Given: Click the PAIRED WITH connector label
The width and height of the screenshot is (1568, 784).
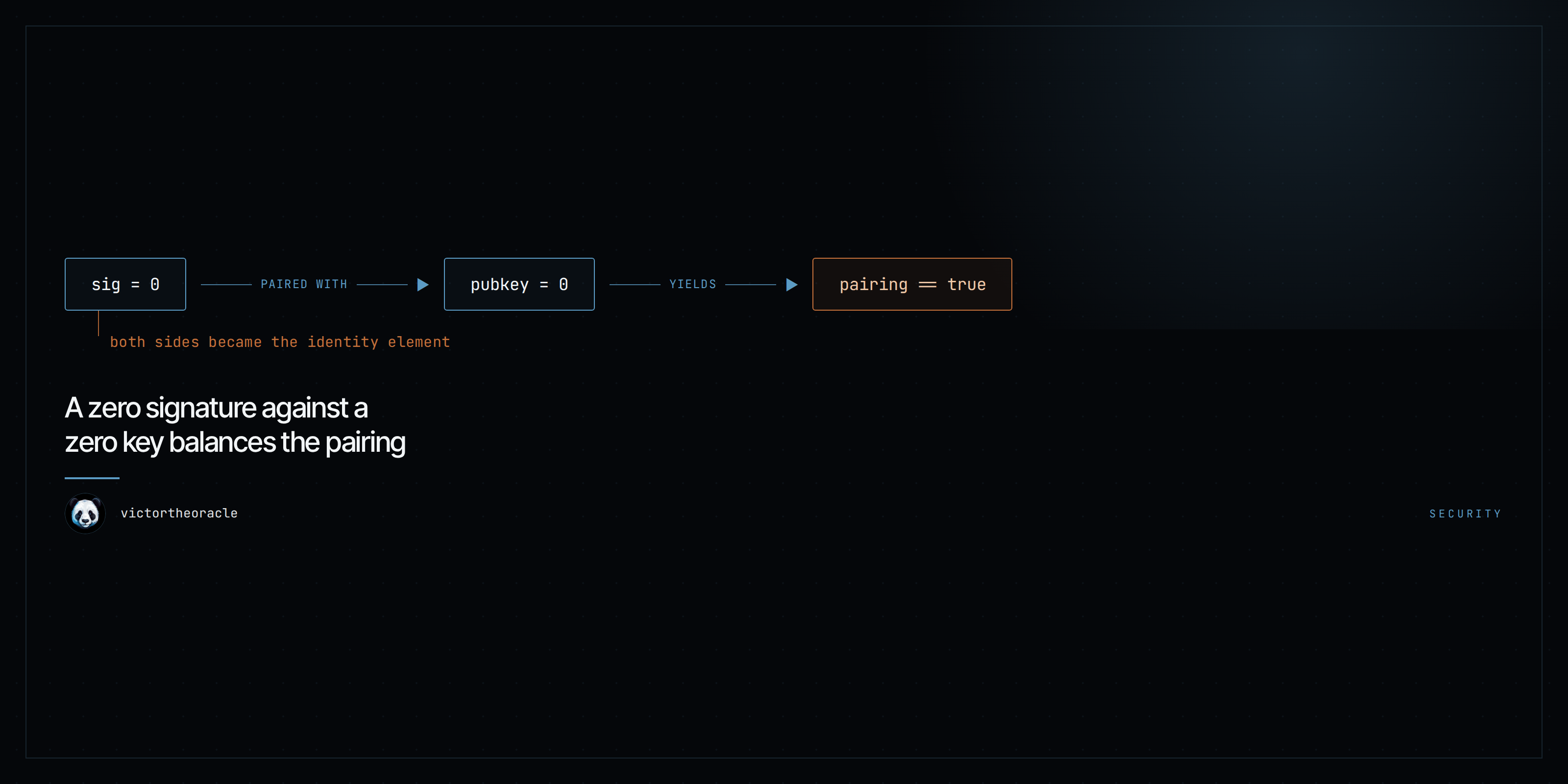Looking at the screenshot, I should pos(304,284).
